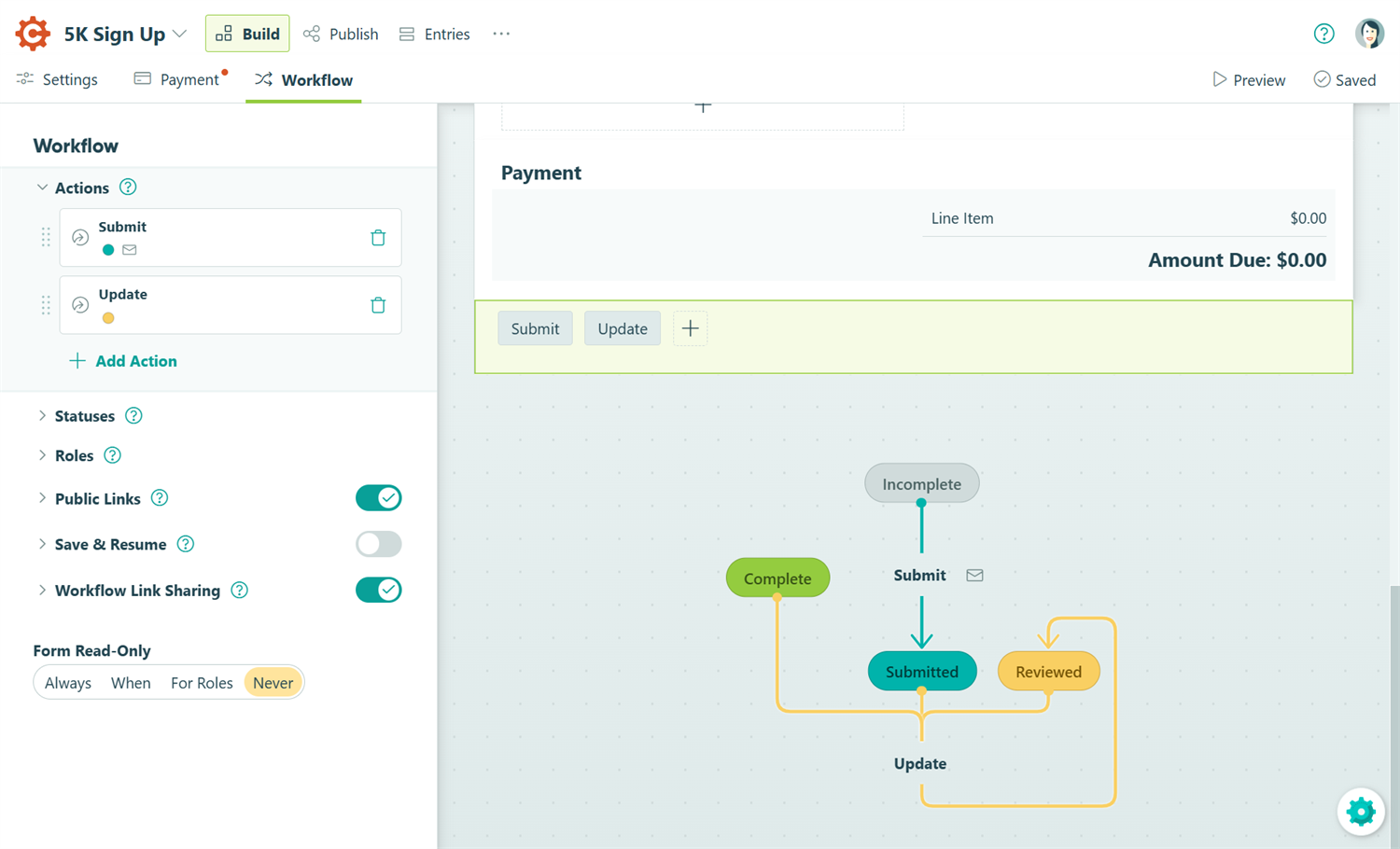1400x849 pixels.
Task: Click the email icon under Submit action
Action: tap(130, 250)
